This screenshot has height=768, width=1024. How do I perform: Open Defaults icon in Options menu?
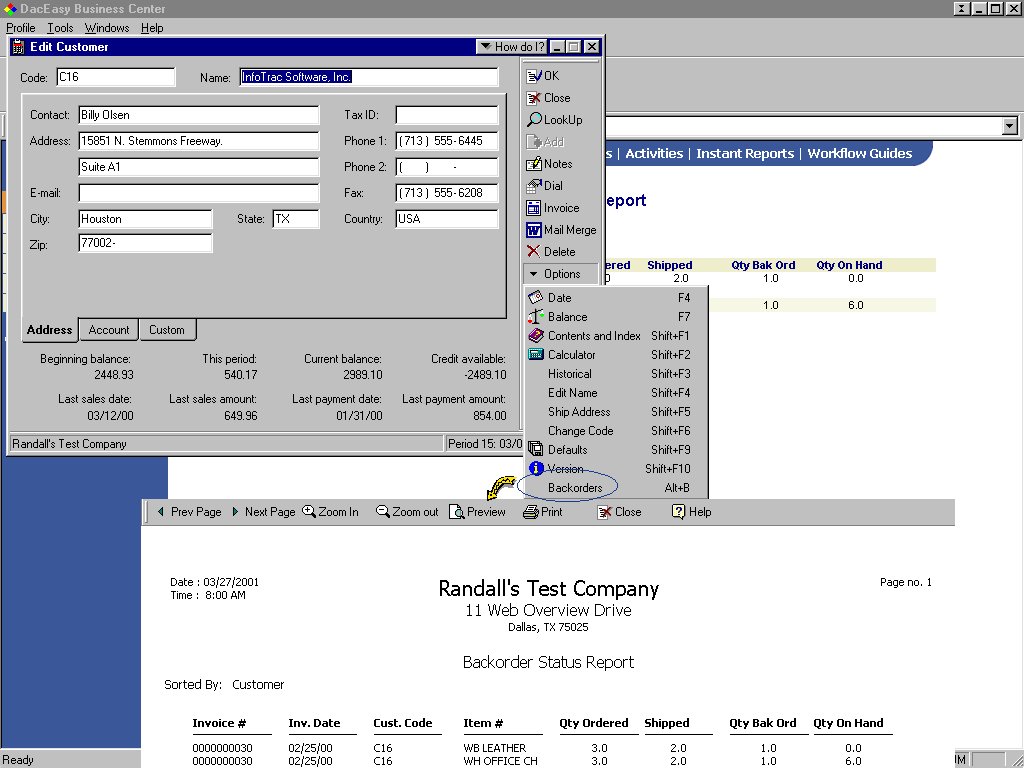tap(536, 449)
